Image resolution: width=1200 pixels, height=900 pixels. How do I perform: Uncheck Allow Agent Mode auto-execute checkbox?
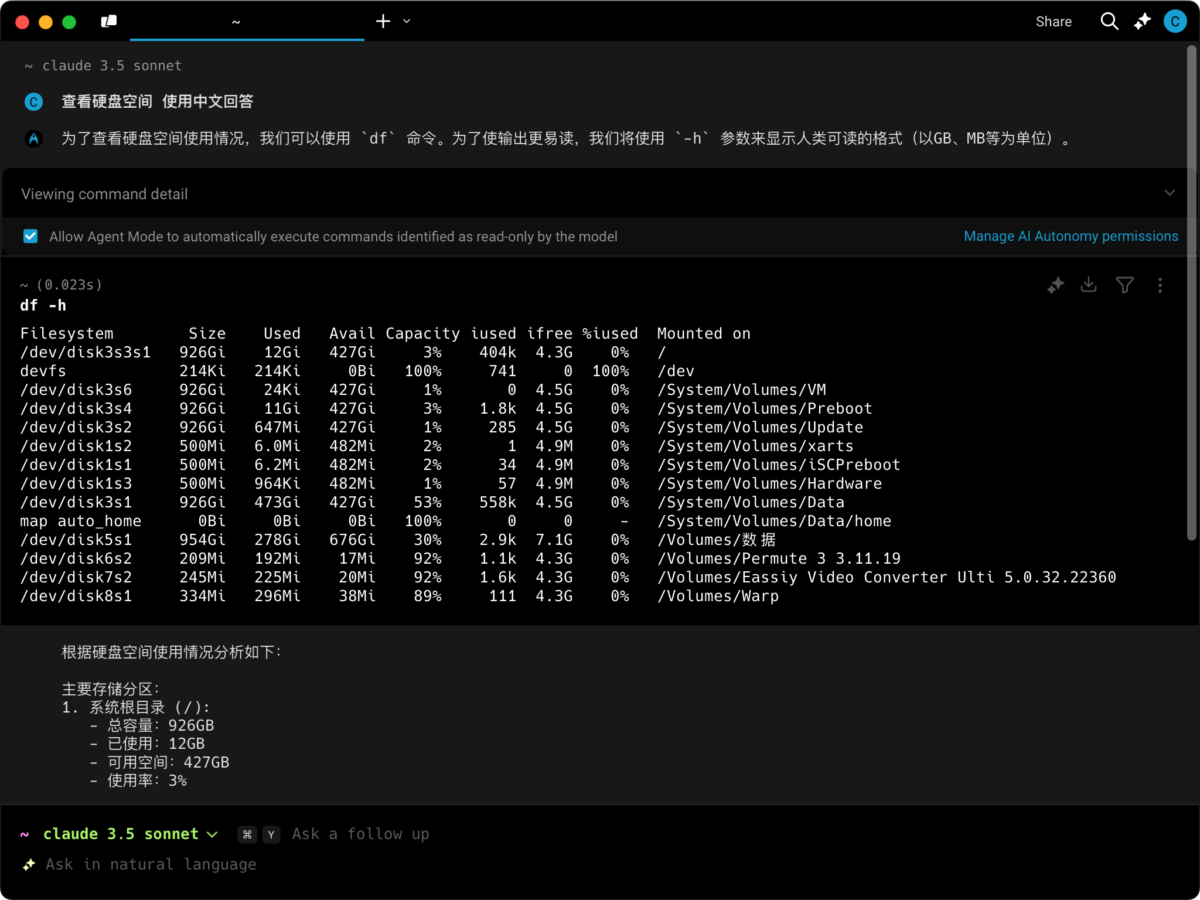[x=30, y=237]
